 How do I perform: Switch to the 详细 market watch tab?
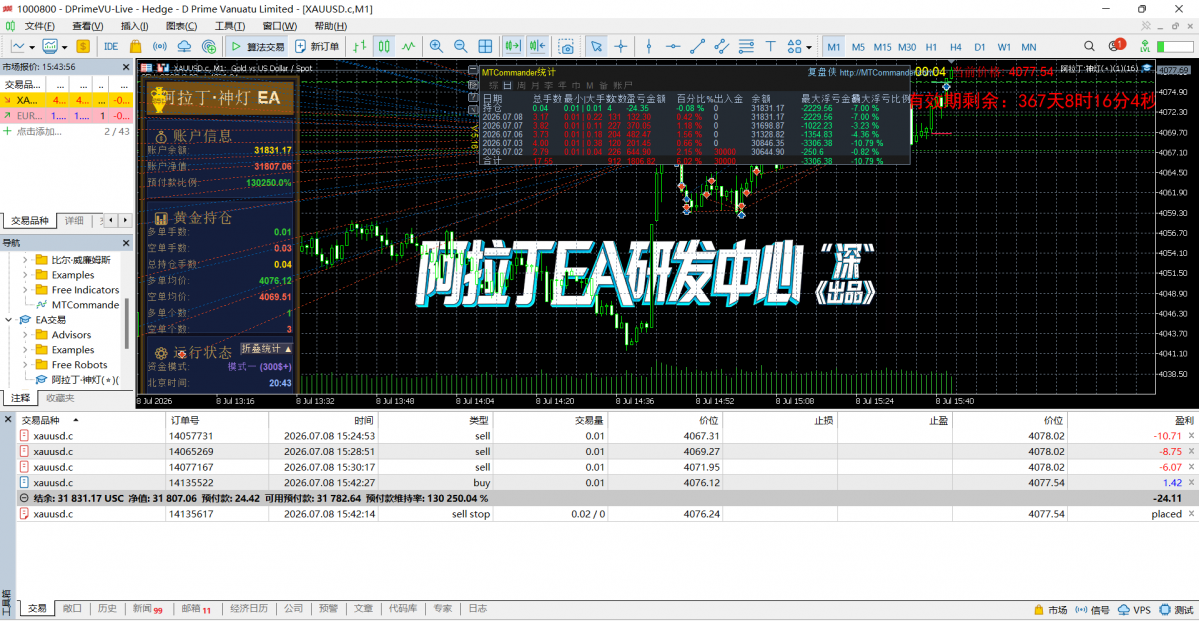tap(73, 221)
